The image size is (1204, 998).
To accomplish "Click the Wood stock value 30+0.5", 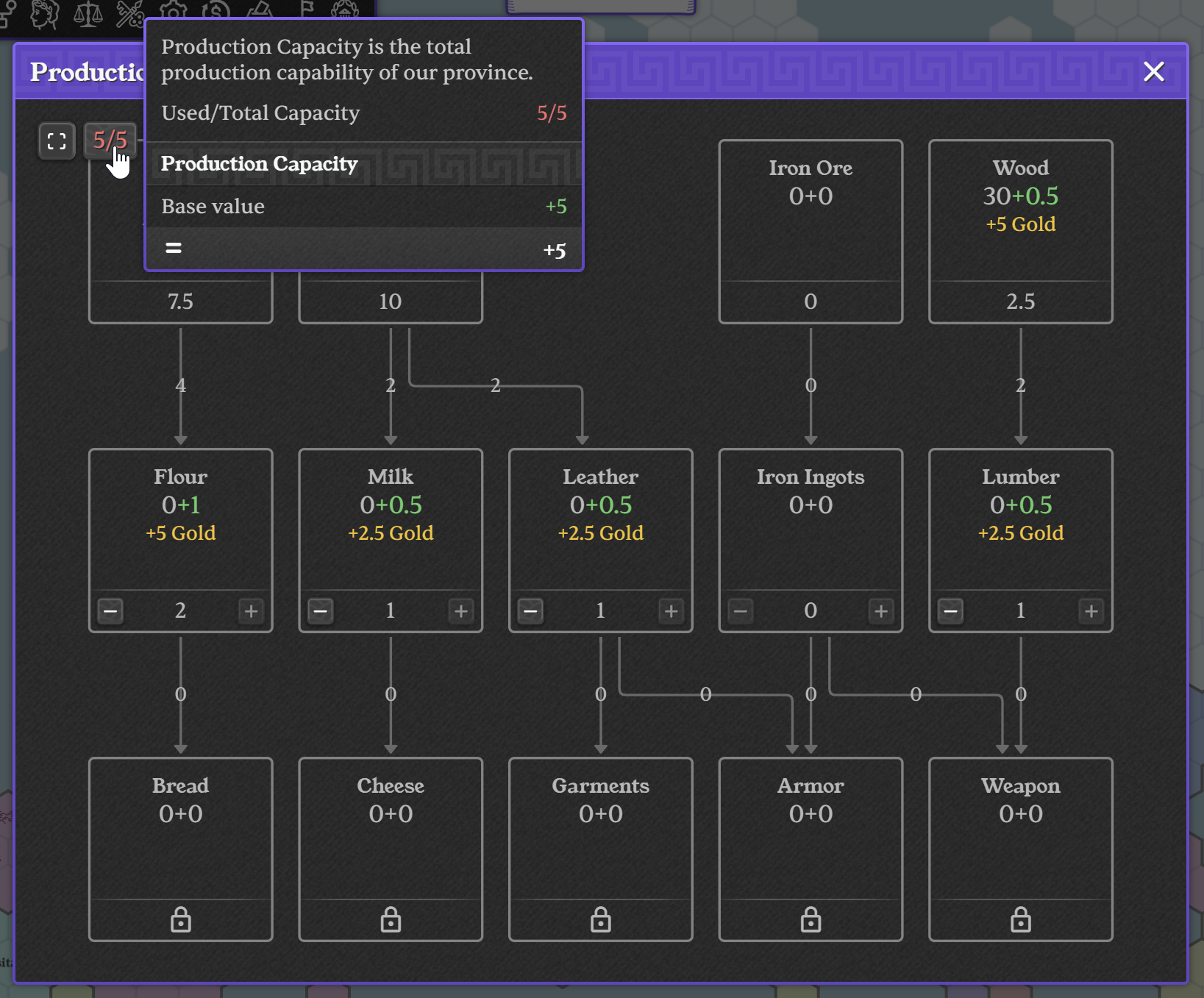I will (1021, 196).
